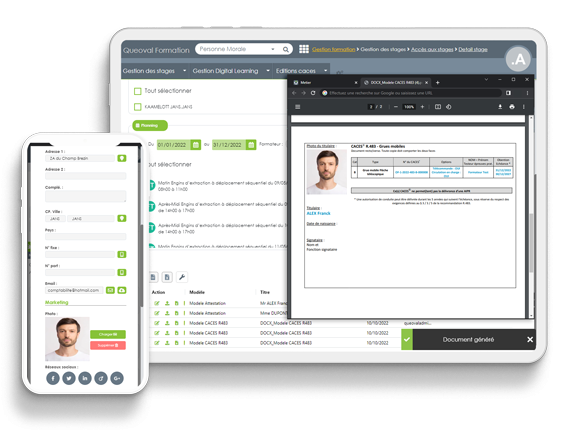The height and width of the screenshot is (436, 561).
Task: Click the green Planning button
Action: point(150,125)
